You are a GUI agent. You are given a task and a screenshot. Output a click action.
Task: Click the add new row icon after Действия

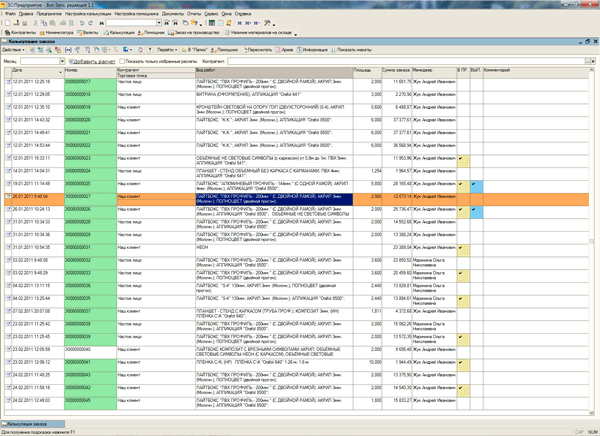click(x=32, y=50)
